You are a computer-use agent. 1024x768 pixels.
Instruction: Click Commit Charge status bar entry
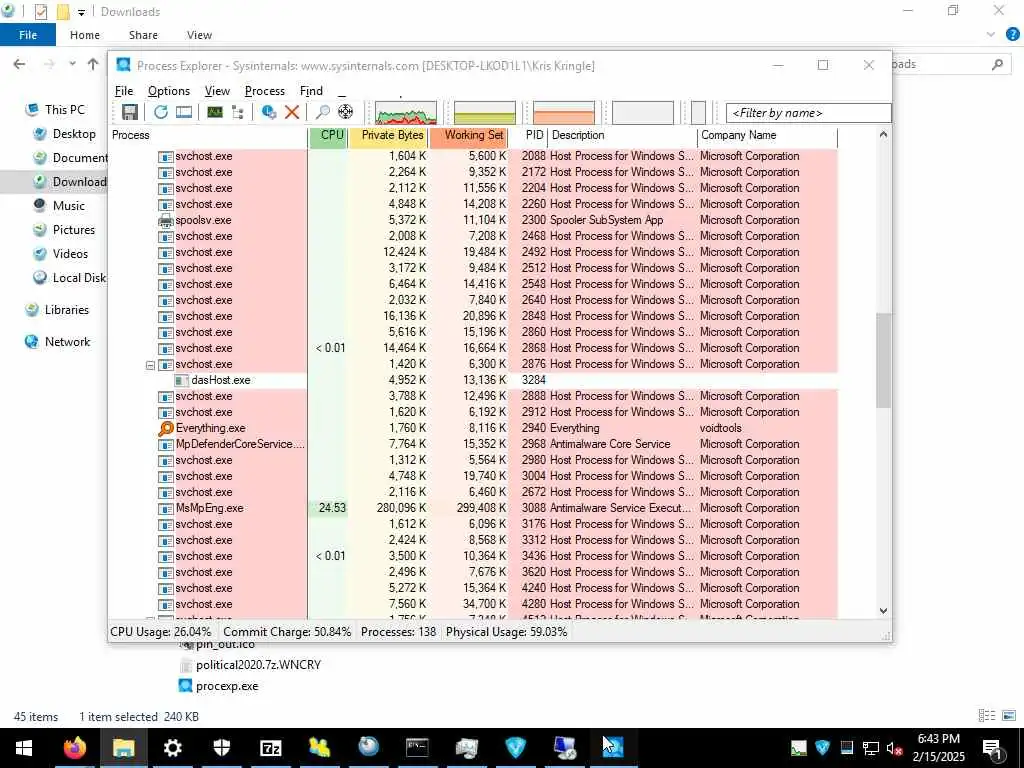pos(287,632)
